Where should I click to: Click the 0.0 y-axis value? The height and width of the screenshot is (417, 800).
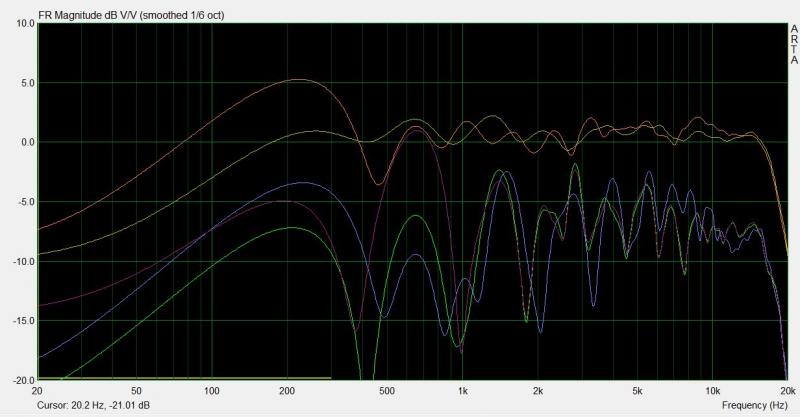29,142
